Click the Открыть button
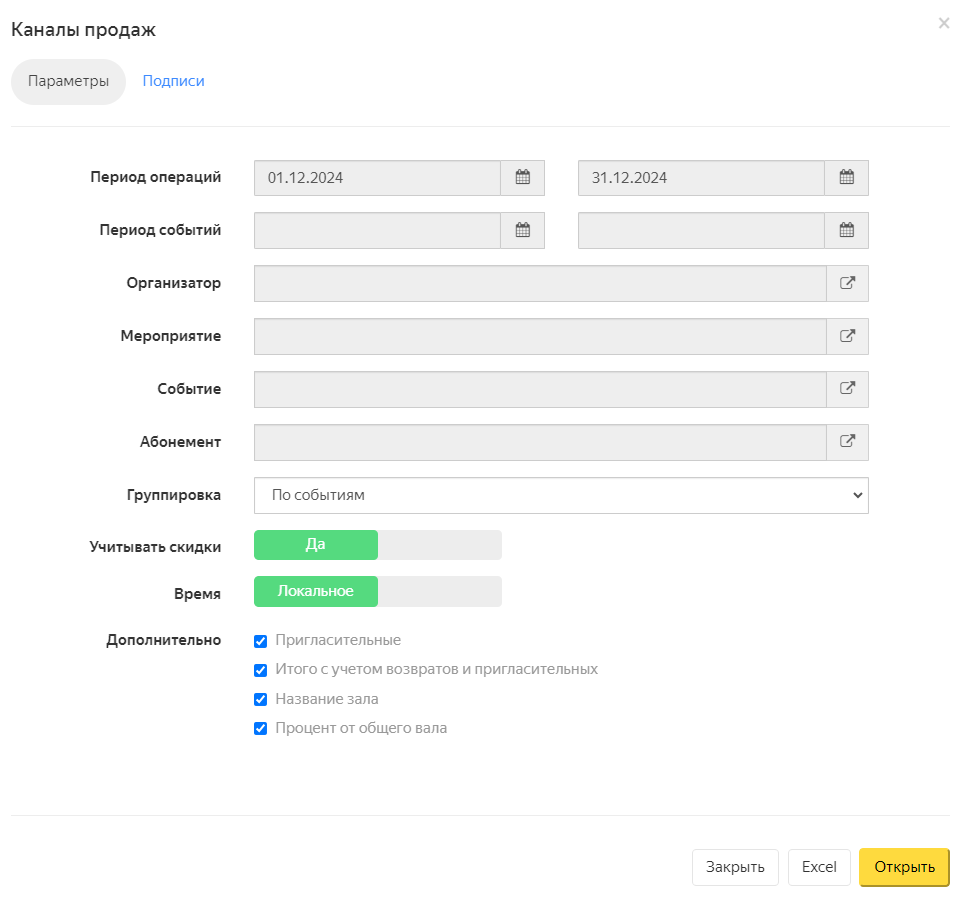Image resolution: width=960 pixels, height=899 pixels. pos(904,867)
